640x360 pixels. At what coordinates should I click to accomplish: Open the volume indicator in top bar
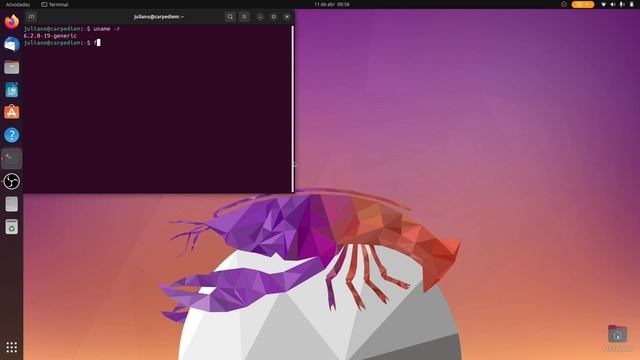tap(613, 4)
